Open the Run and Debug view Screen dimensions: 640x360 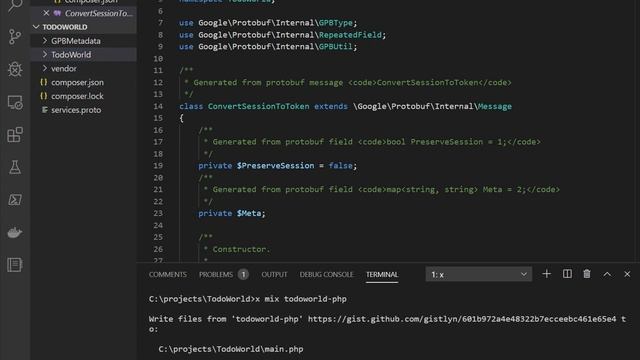pyautogui.click(x=15, y=69)
